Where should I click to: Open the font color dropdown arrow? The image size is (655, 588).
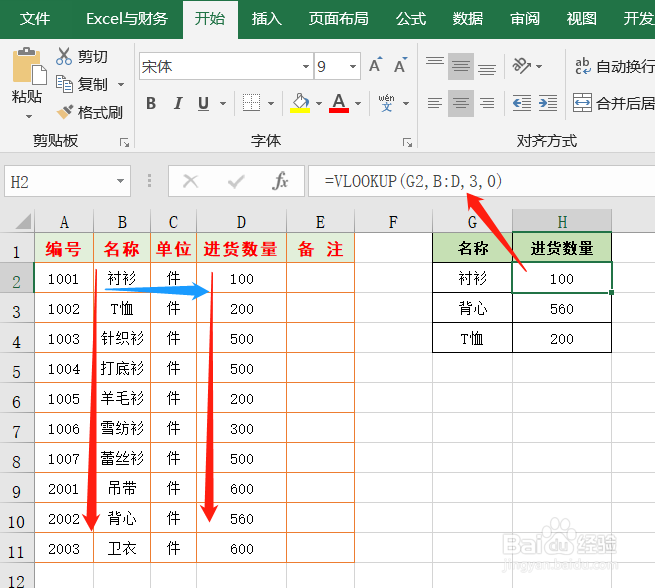(358, 103)
